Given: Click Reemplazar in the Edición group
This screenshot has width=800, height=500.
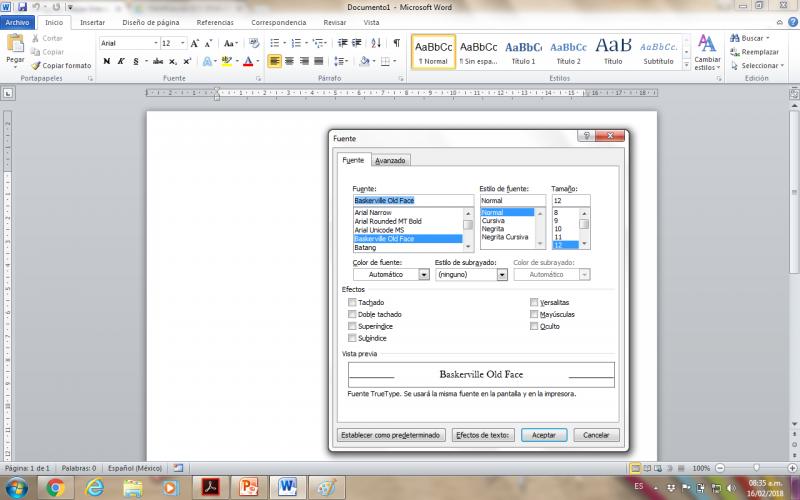Looking at the screenshot, I should [x=755, y=52].
